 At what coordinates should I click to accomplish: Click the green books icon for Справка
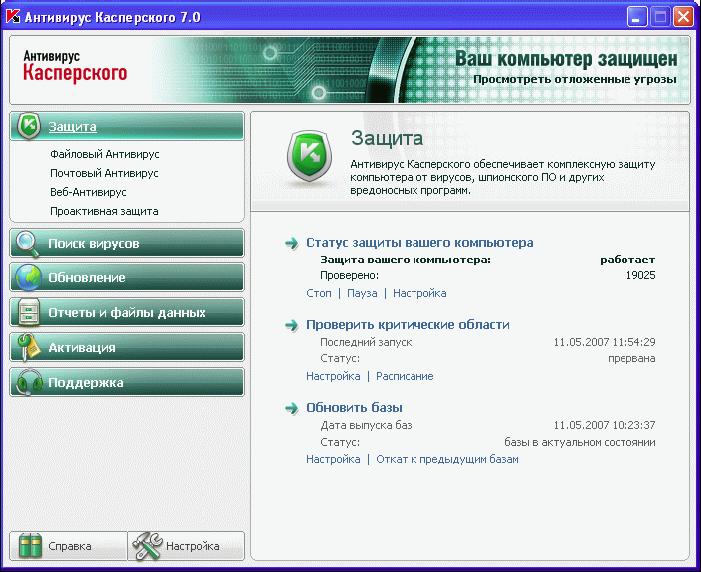30,546
